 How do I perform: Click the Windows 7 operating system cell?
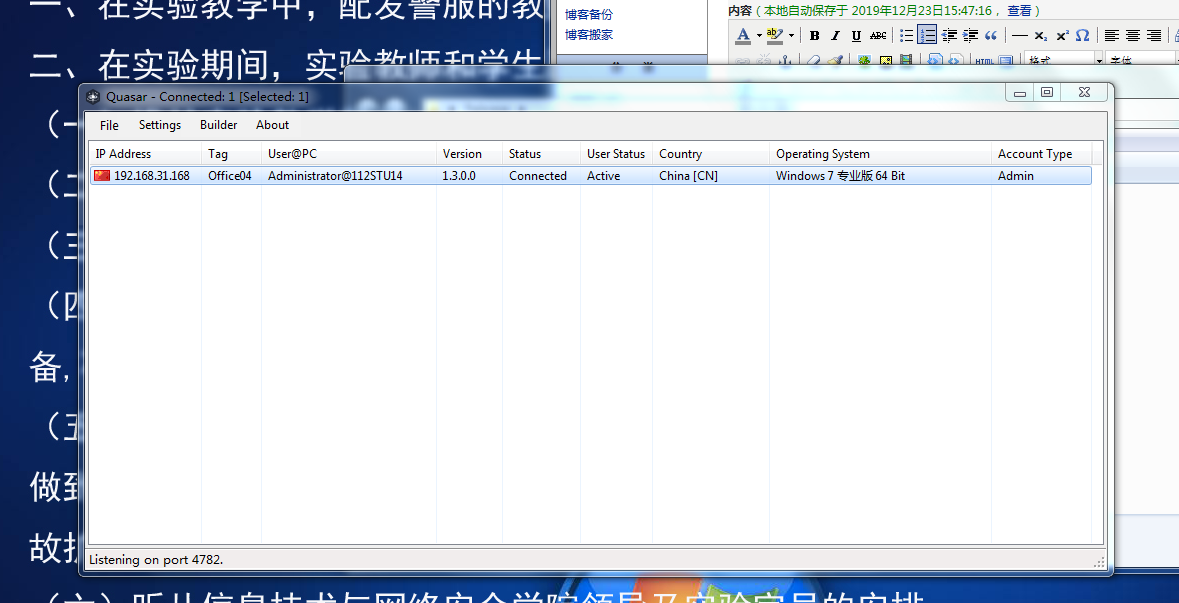[x=841, y=176]
